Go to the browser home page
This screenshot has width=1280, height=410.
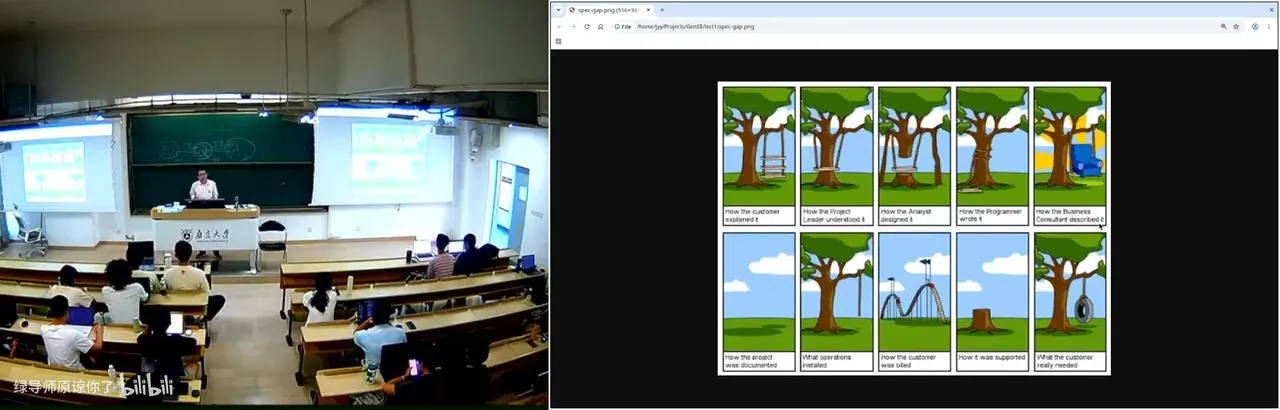tap(600, 26)
